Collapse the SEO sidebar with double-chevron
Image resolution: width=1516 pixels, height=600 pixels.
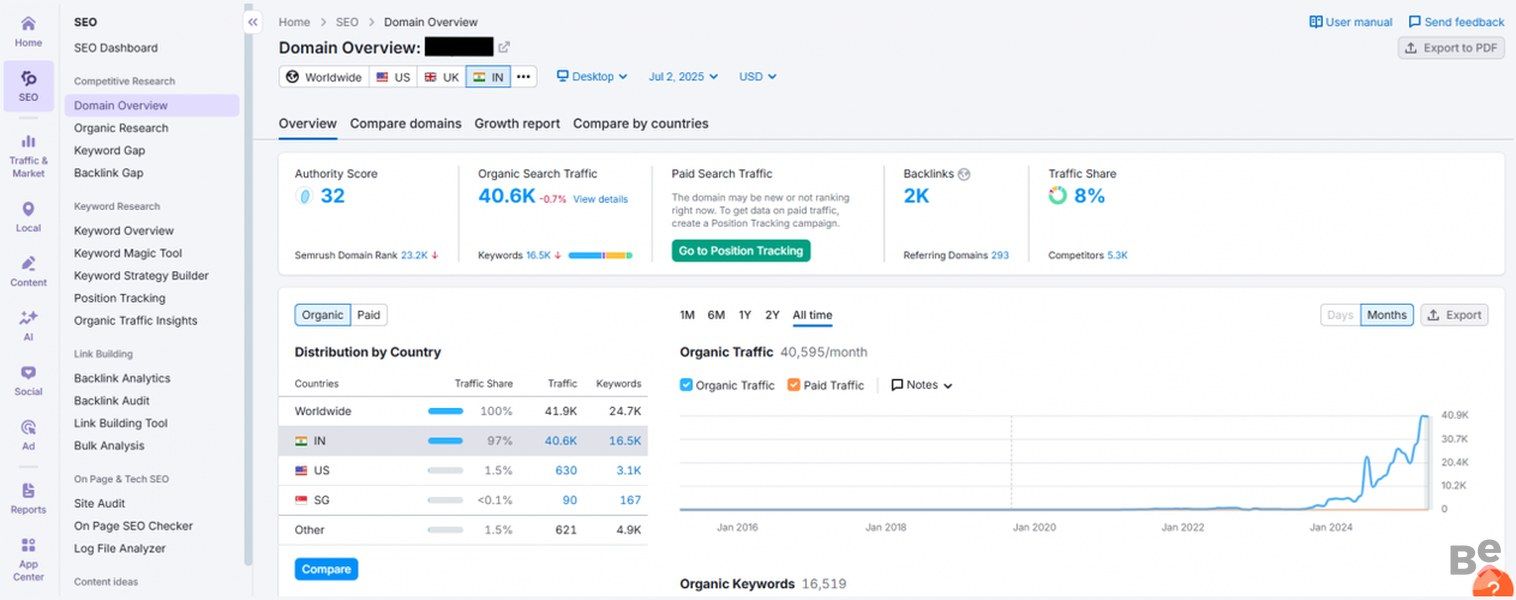(x=253, y=22)
